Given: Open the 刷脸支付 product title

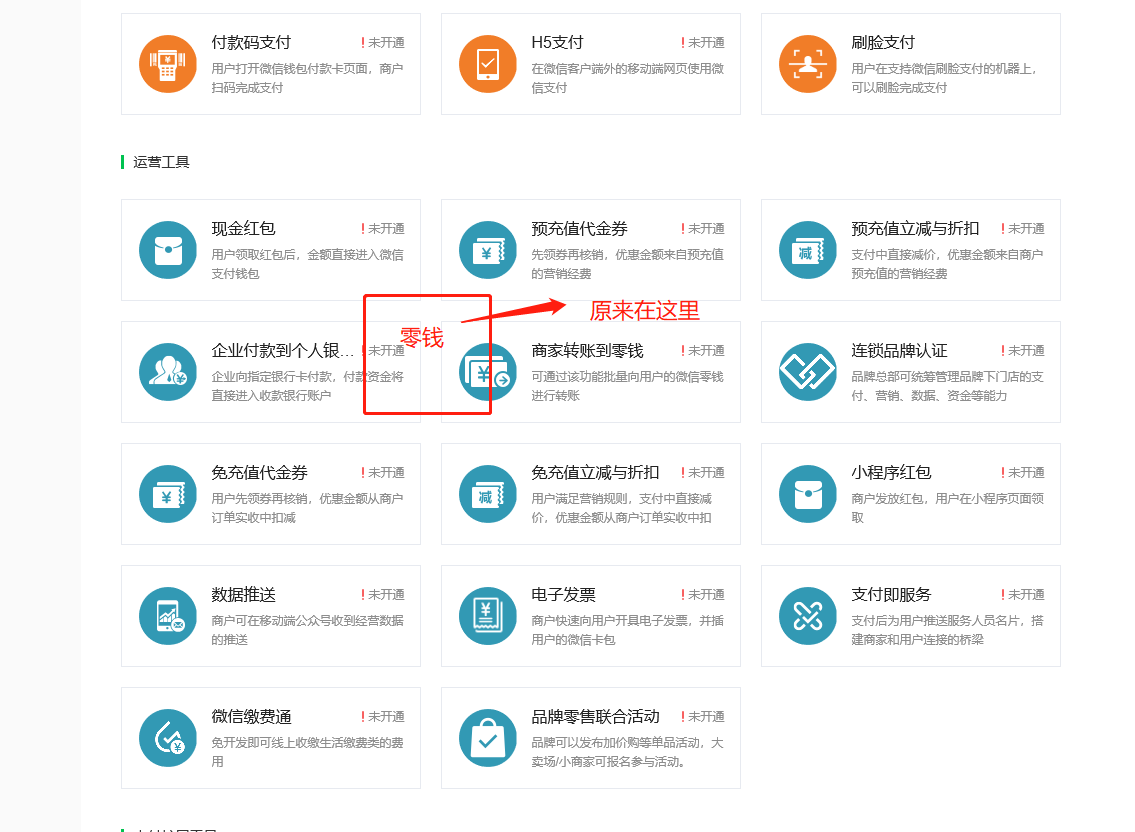Looking at the screenshot, I should (883, 43).
